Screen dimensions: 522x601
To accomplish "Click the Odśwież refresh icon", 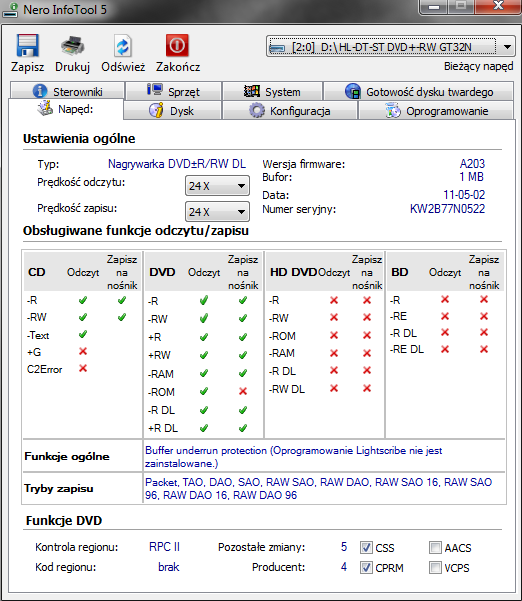I will [x=123, y=46].
